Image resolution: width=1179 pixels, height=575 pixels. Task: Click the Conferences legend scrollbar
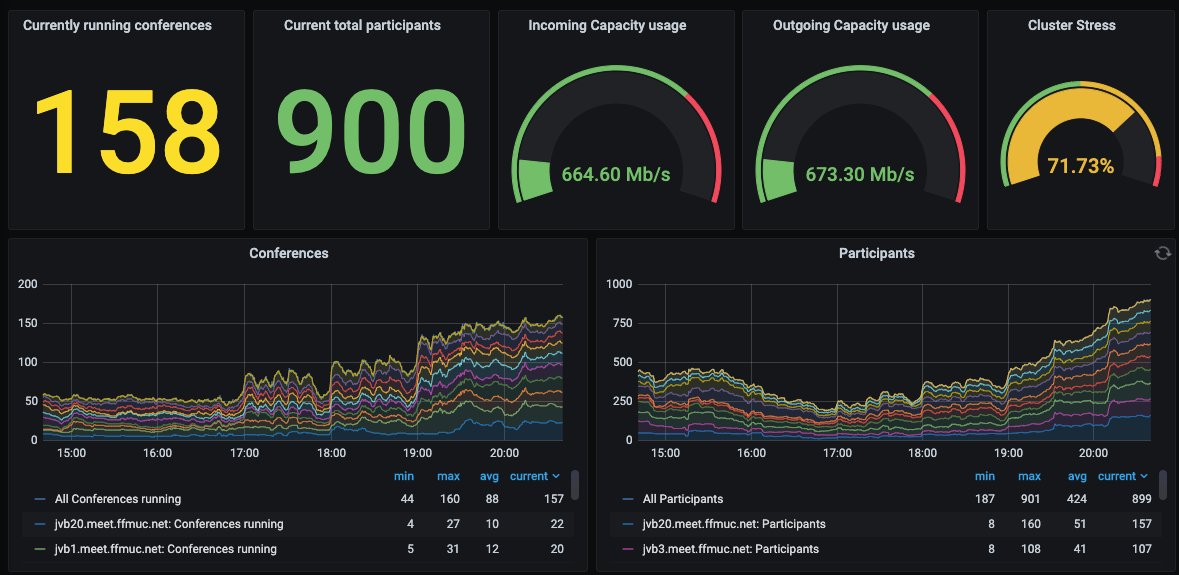pyautogui.click(x=575, y=485)
